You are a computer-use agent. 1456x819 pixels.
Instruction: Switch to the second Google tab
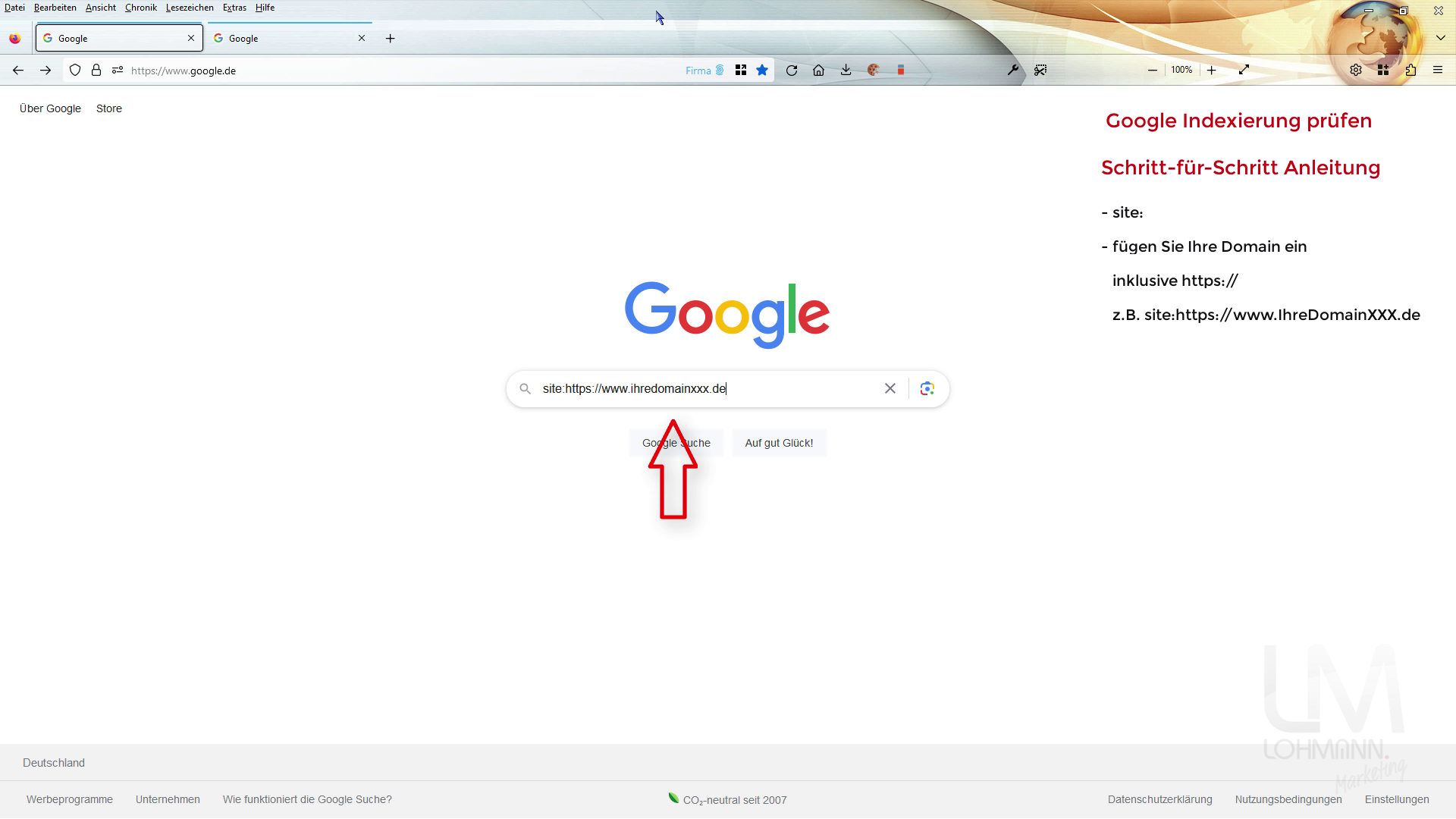[x=289, y=39]
